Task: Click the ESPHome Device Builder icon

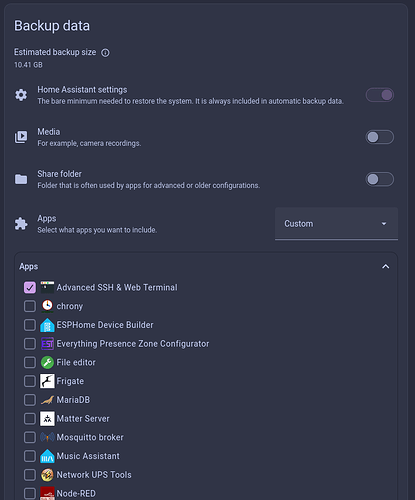Action: pyautogui.click(x=47, y=325)
